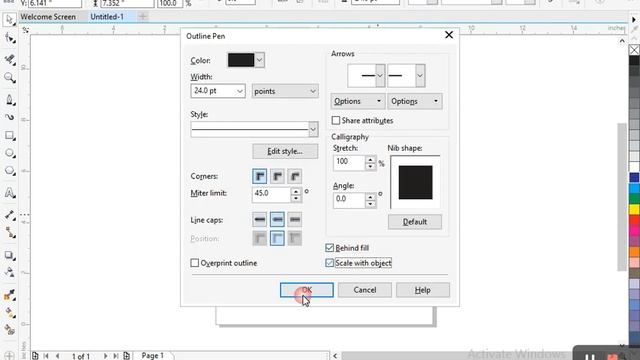
Task: Uncheck Scale with object checkbox
Action: [x=330, y=263]
